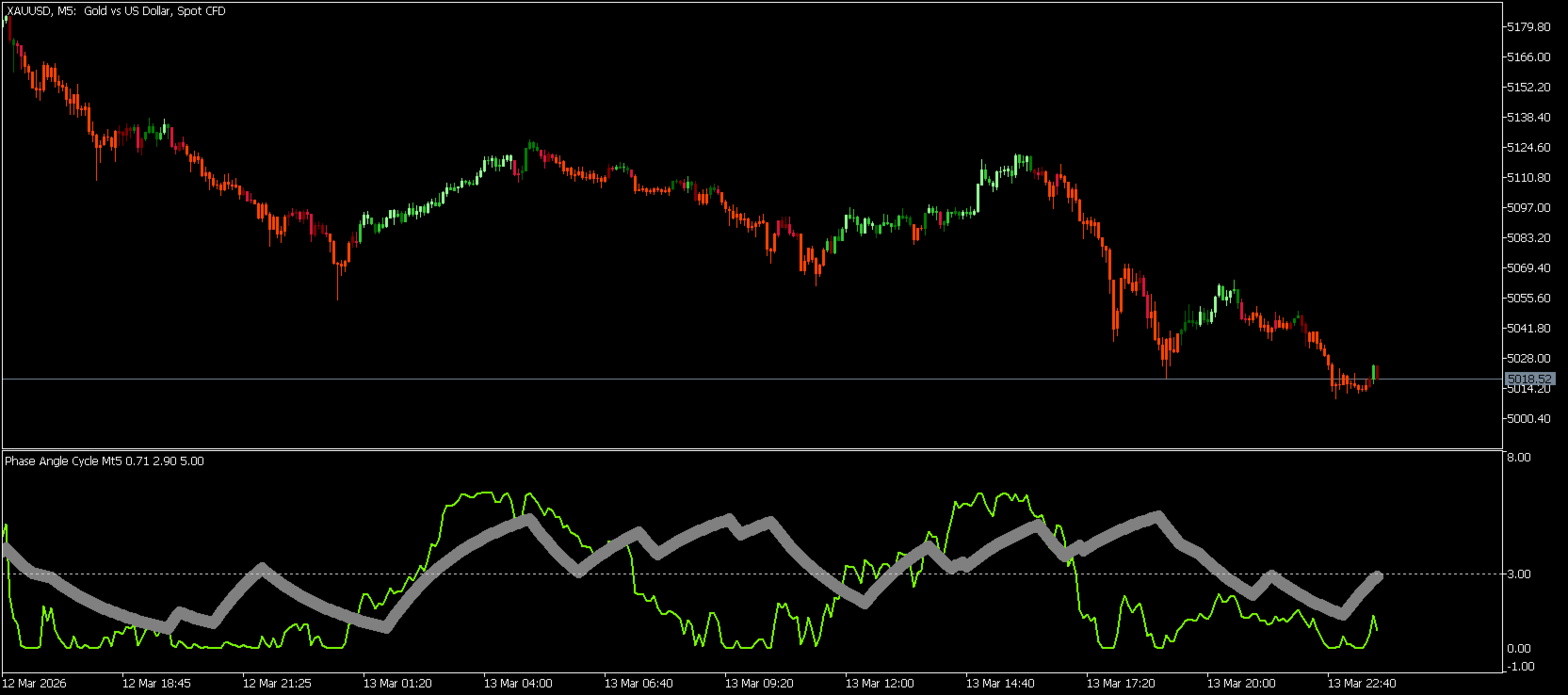Image resolution: width=1568 pixels, height=695 pixels.
Task: Click the 5000.40 price scale value
Action: pos(1528,419)
